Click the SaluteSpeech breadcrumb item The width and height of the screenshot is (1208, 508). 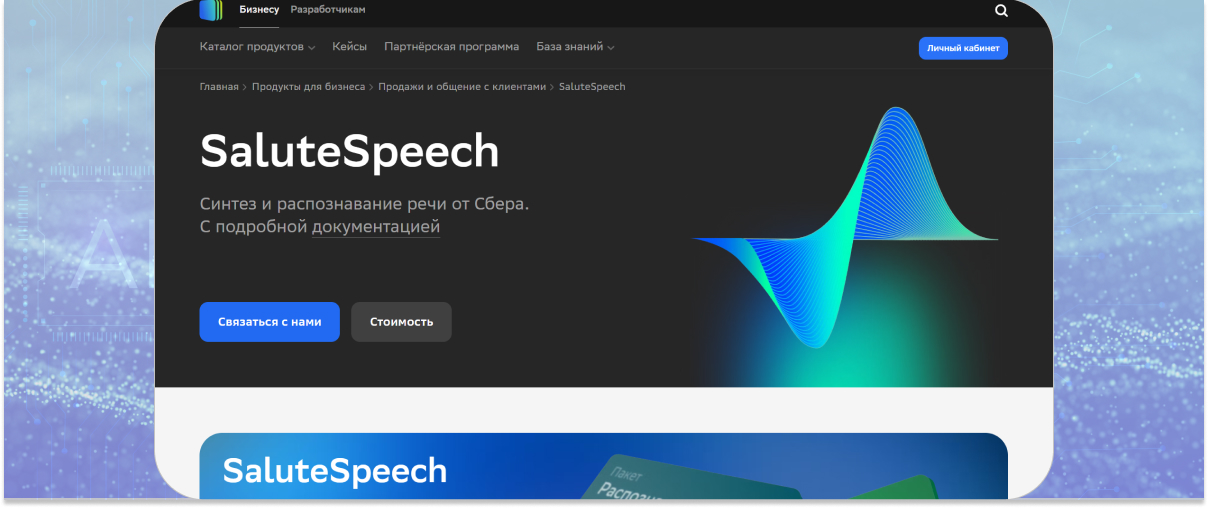[x=592, y=87]
